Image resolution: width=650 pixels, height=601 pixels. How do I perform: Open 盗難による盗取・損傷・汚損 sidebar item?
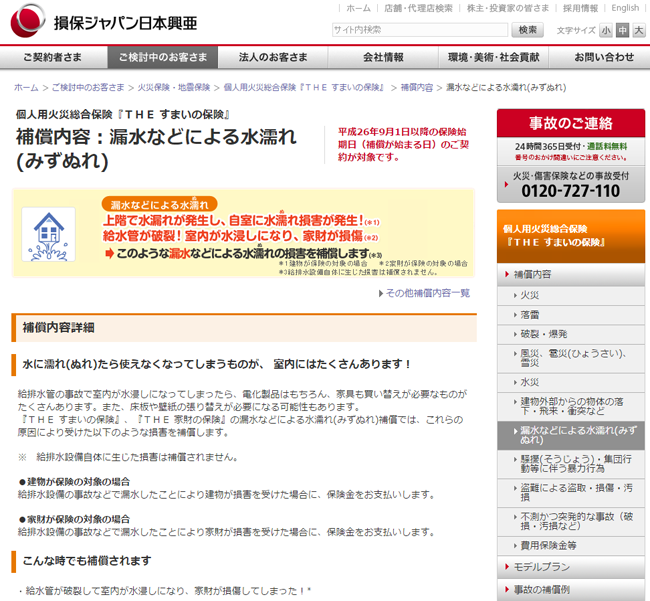(571, 493)
